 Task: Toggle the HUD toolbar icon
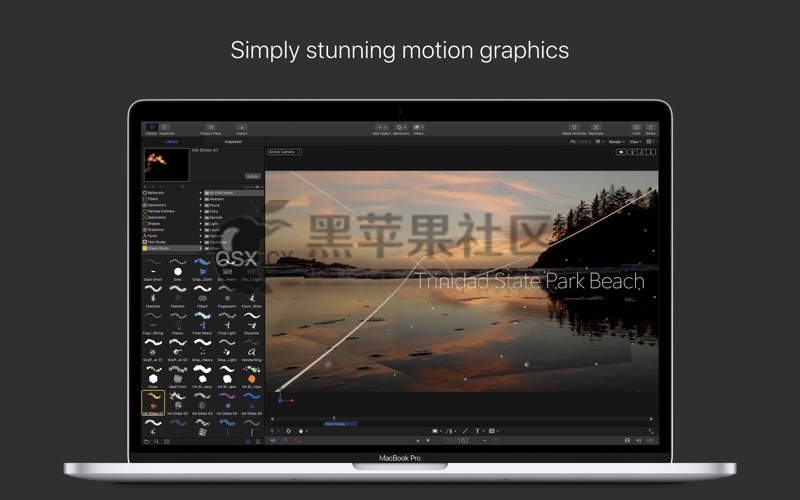click(636, 129)
